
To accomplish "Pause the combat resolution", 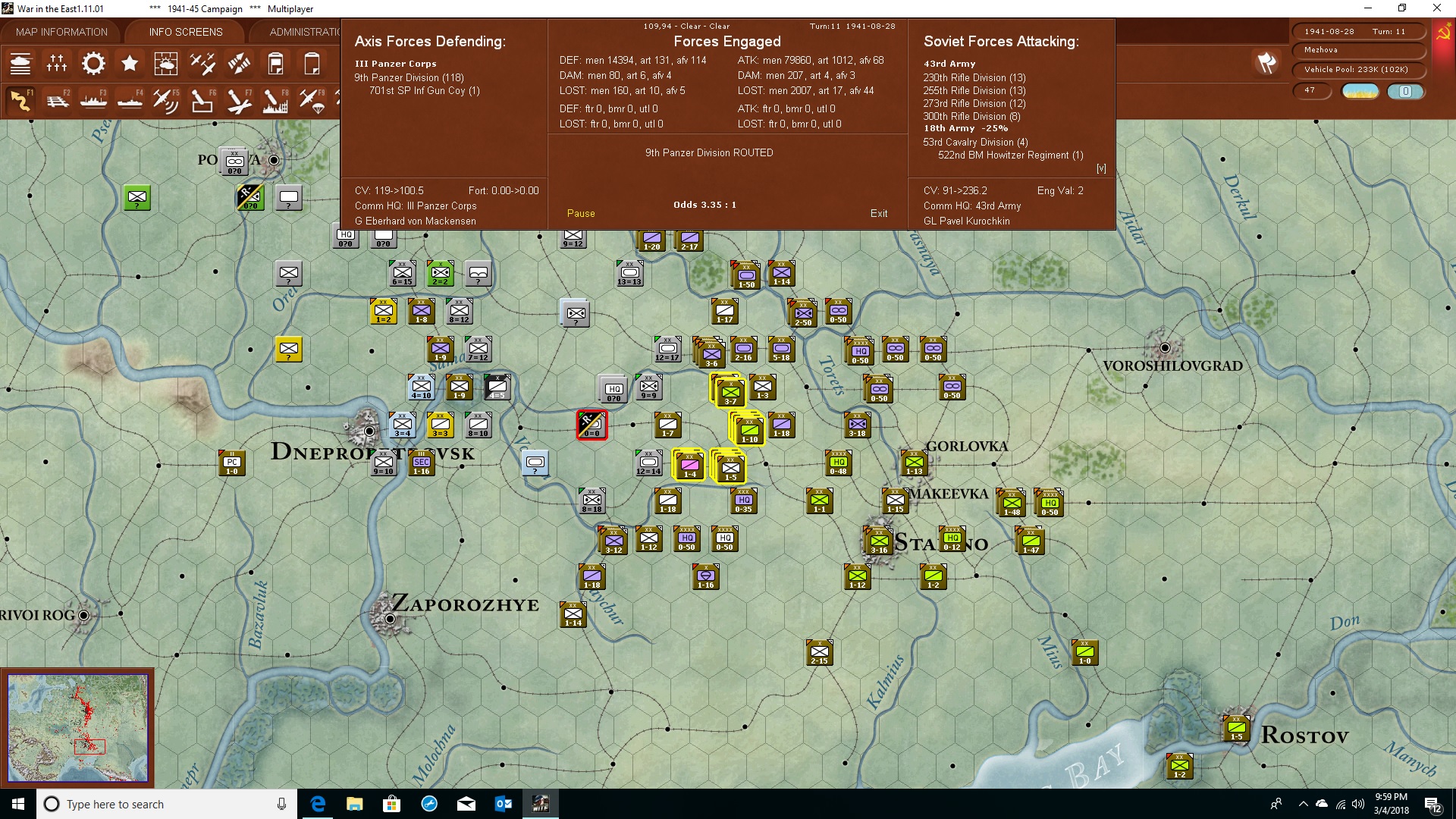I will coord(581,213).
